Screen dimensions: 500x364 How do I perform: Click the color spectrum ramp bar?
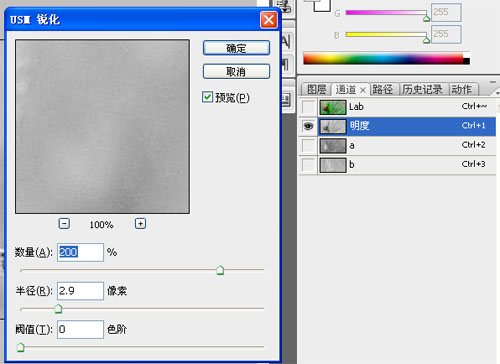tap(386, 58)
